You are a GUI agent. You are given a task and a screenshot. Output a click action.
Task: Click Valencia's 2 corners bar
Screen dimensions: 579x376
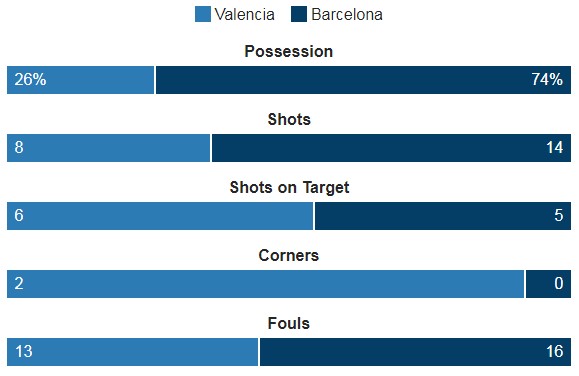tap(265, 284)
